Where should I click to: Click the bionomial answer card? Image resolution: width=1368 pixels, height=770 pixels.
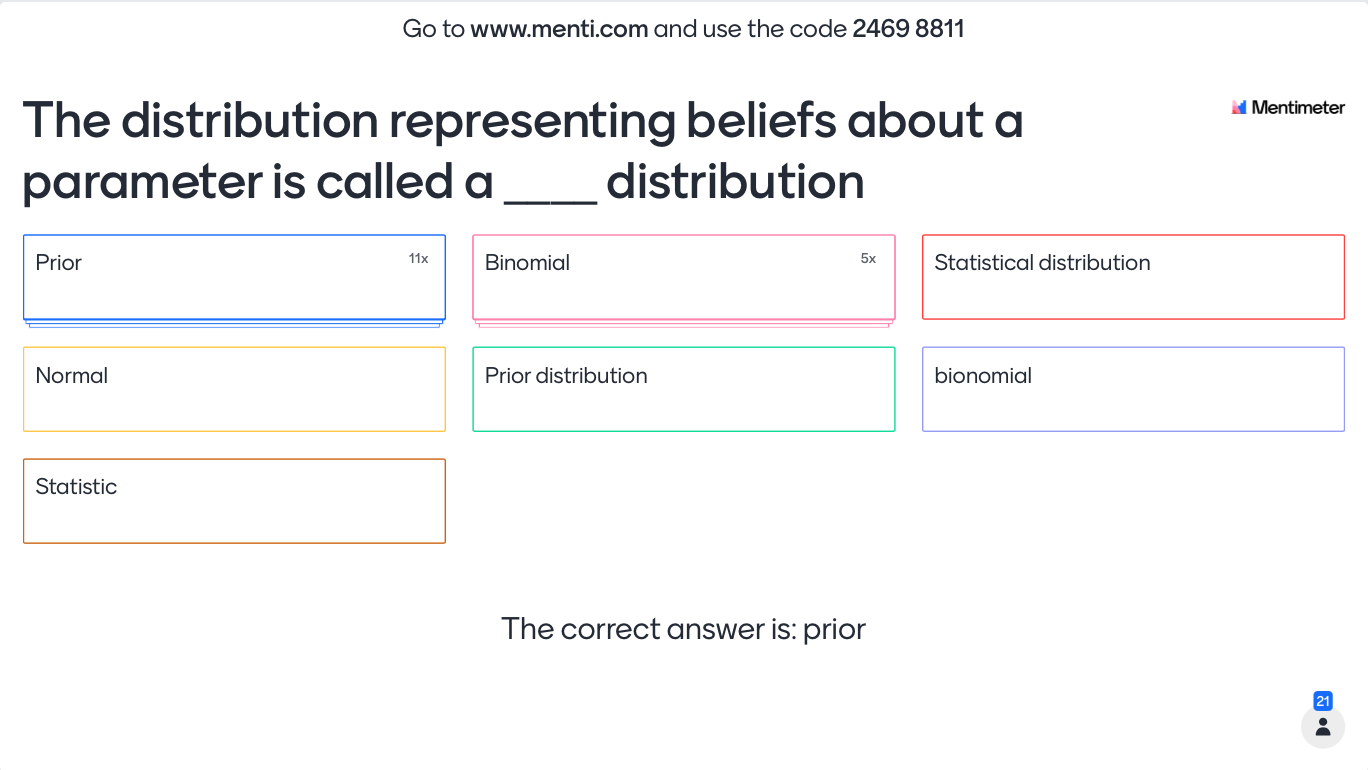coord(1133,389)
